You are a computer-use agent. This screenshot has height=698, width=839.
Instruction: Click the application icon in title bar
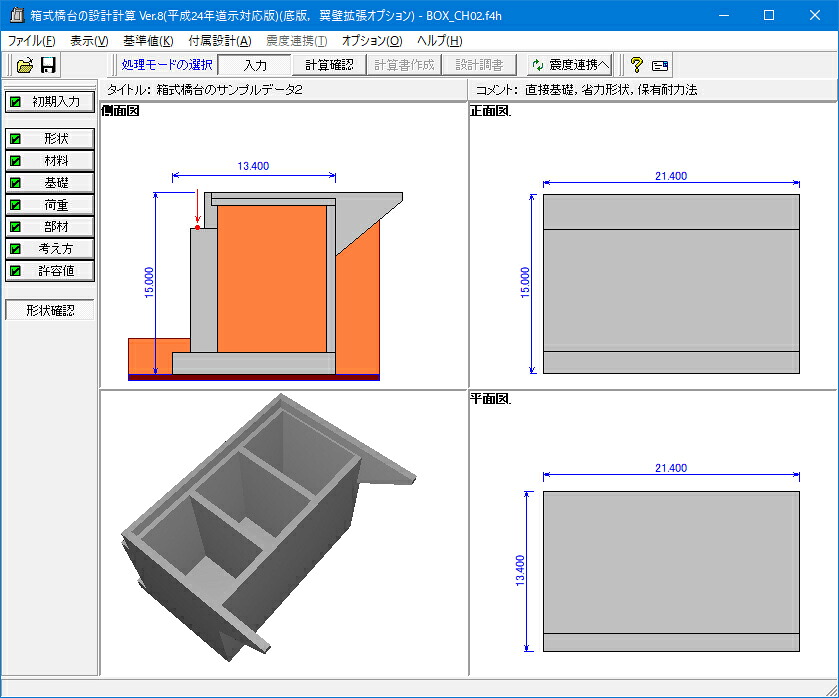pos(17,15)
